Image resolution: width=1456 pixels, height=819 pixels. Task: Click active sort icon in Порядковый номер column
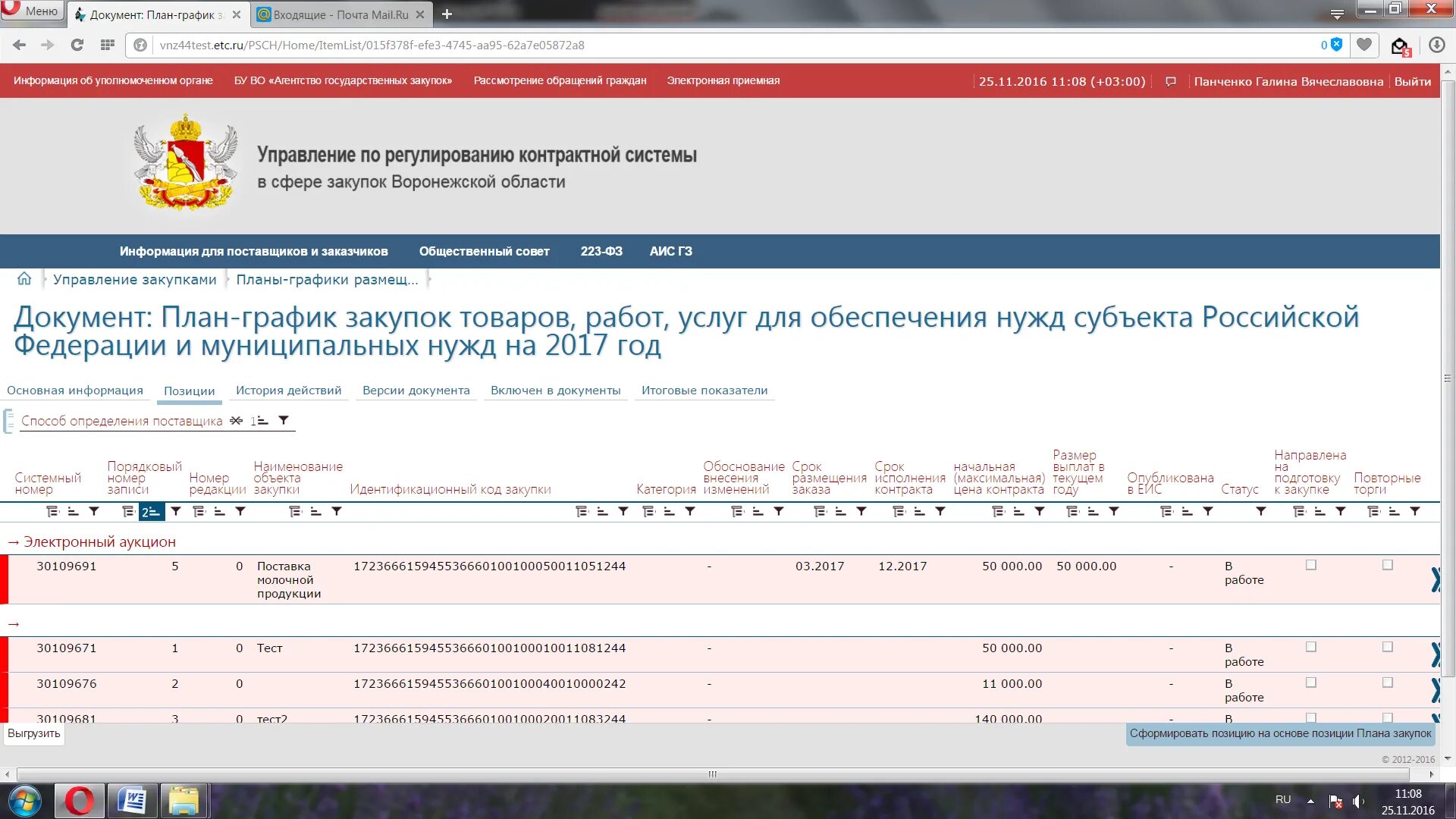151,512
